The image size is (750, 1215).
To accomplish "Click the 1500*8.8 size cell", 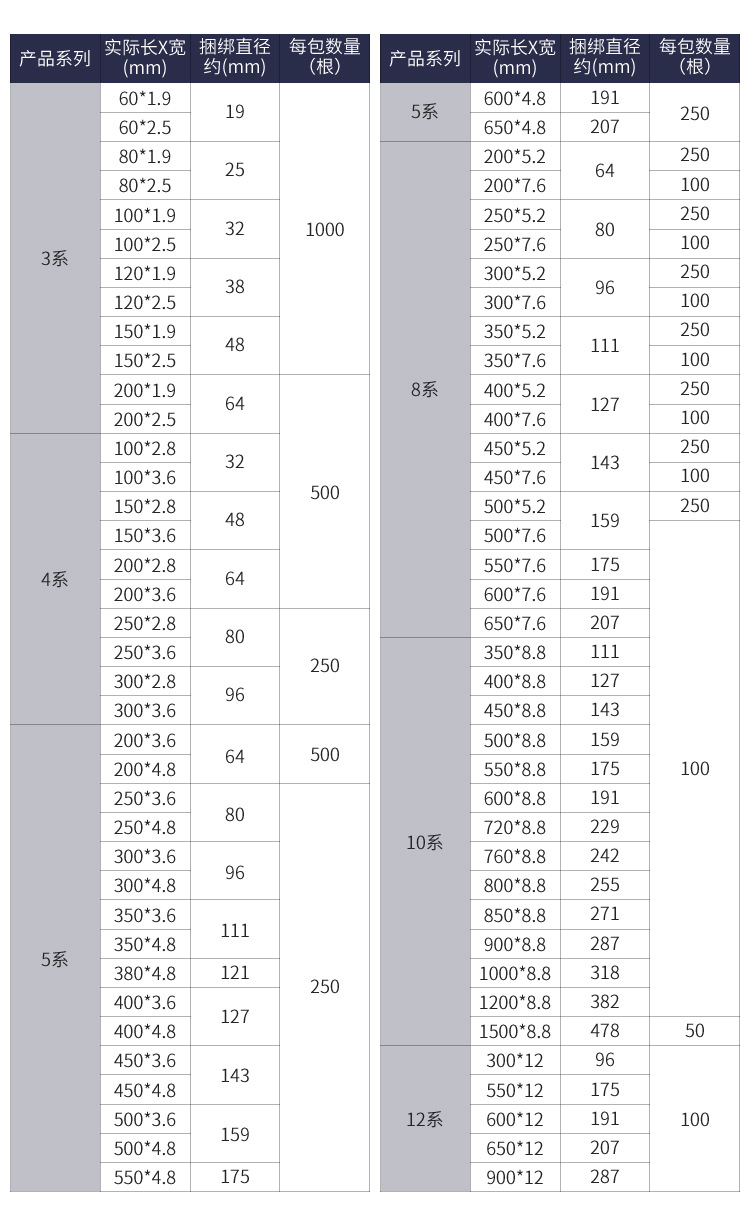I will click(x=515, y=1031).
